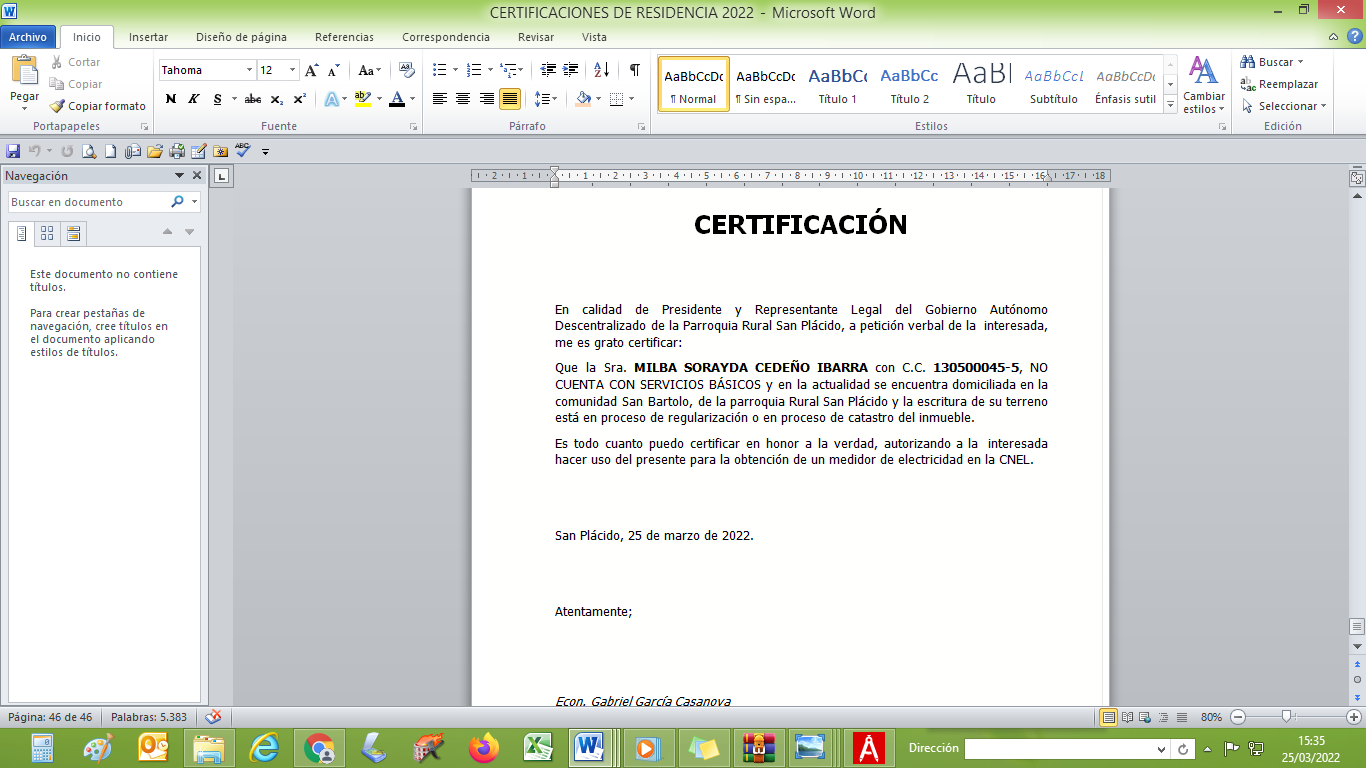Image resolution: width=1366 pixels, height=768 pixels.
Task: Open the Diseño de página tab
Action: 241,37
